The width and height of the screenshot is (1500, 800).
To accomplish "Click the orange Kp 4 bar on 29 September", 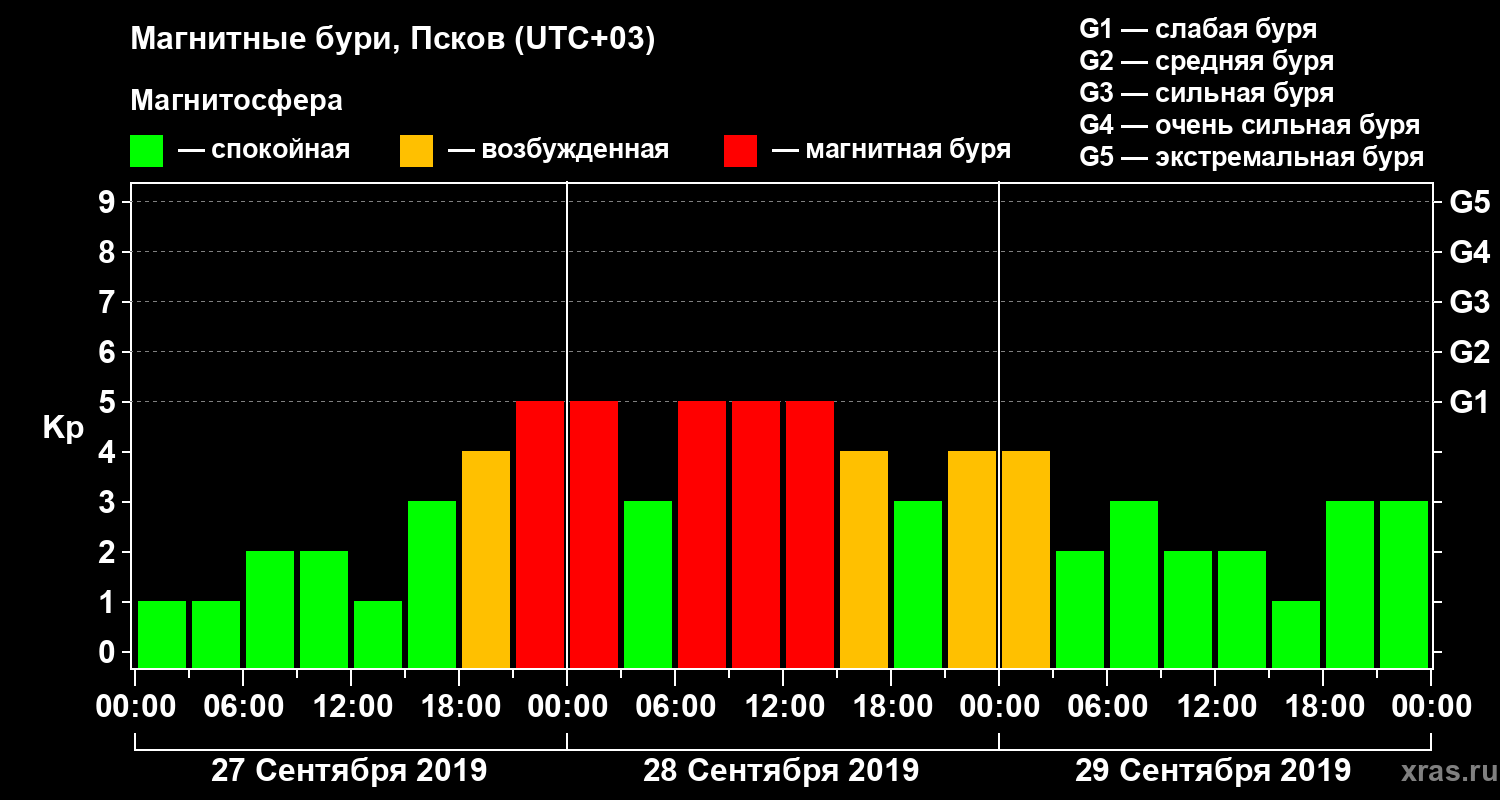I will [x=1026, y=559].
